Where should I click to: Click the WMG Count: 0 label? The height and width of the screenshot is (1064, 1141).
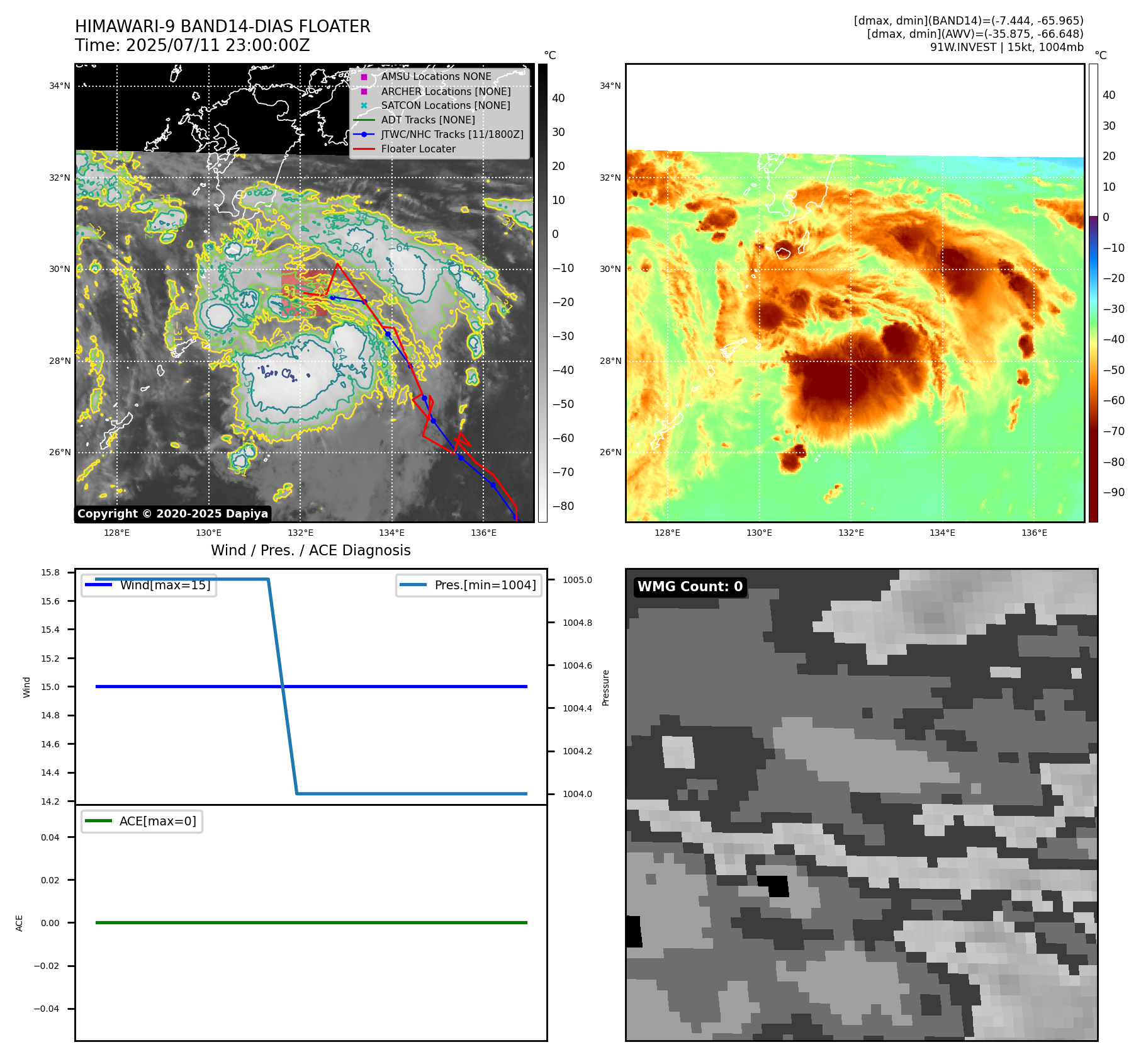pyautogui.click(x=690, y=586)
